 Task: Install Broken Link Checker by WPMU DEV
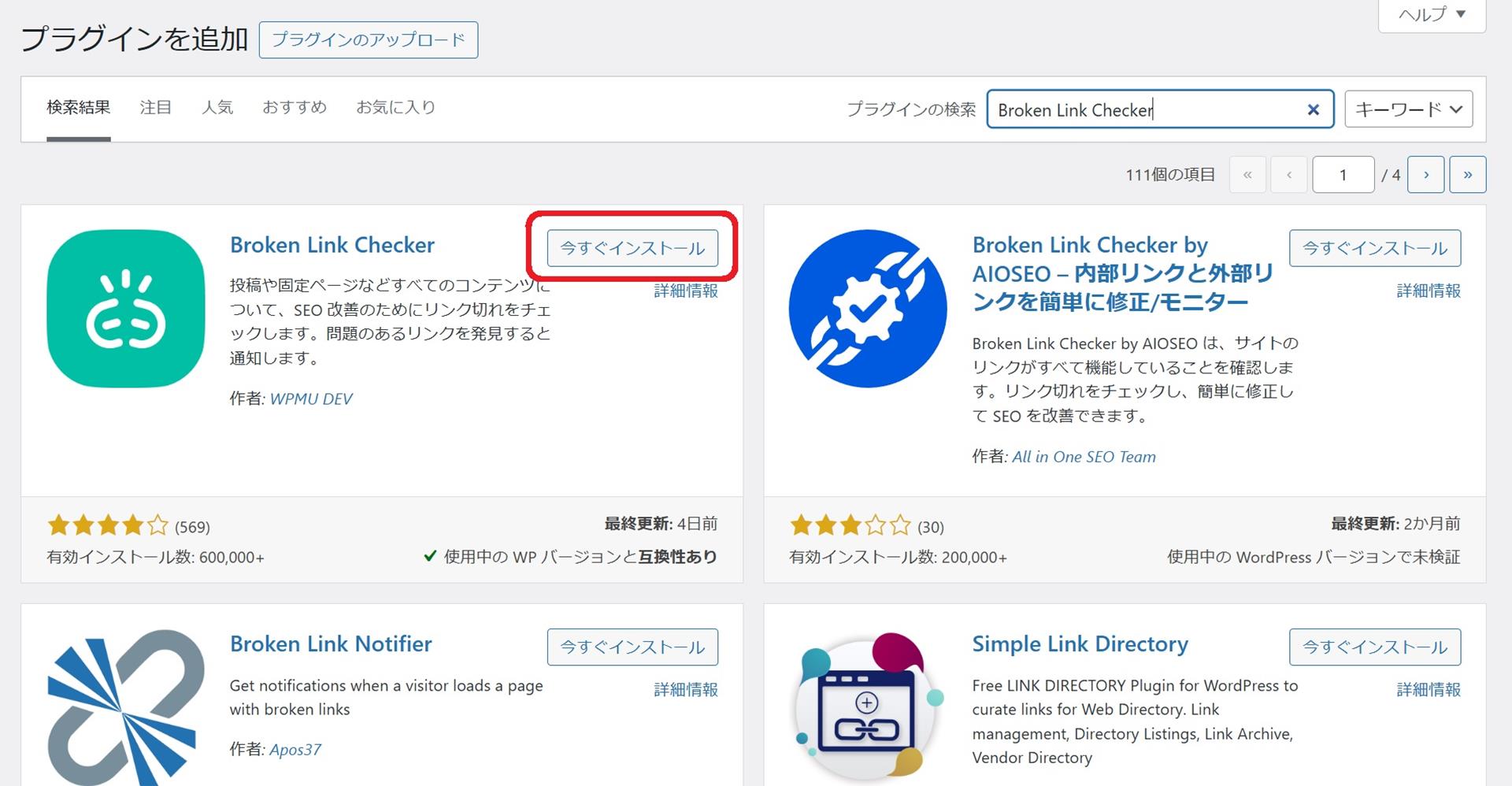[x=632, y=248]
